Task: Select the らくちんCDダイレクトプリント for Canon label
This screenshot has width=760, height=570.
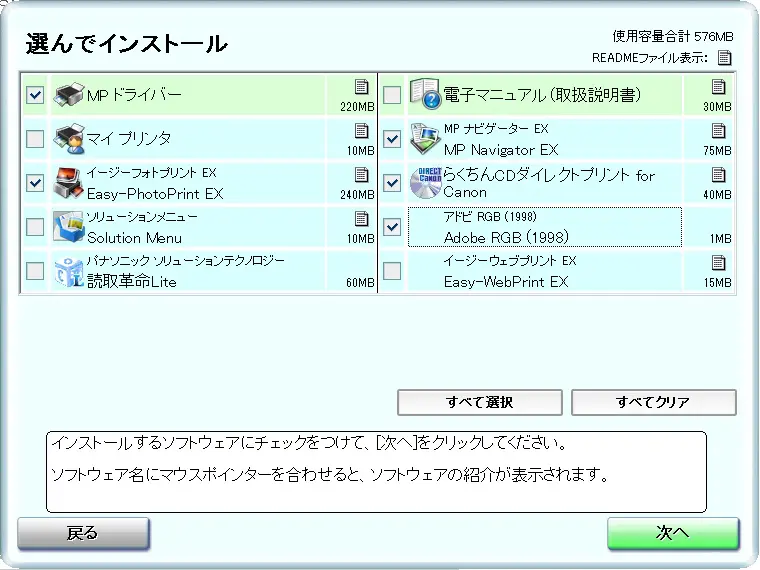Action: (549, 183)
